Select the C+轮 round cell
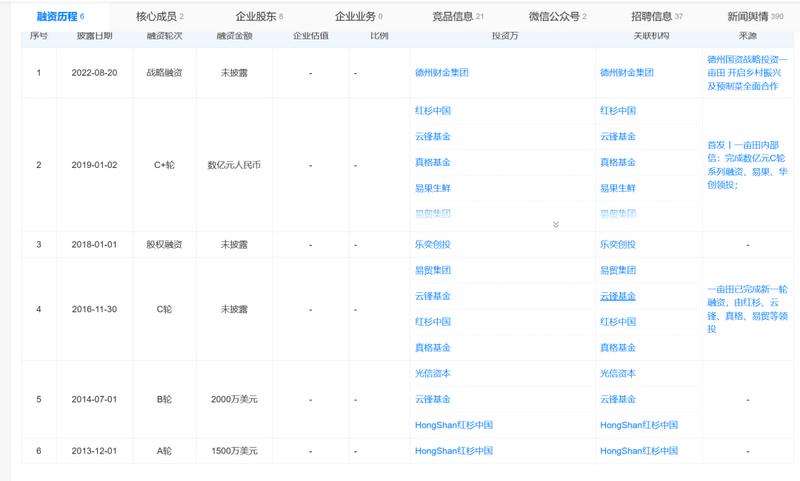Screen dimensions: 800x481 click(x=164, y=165)
